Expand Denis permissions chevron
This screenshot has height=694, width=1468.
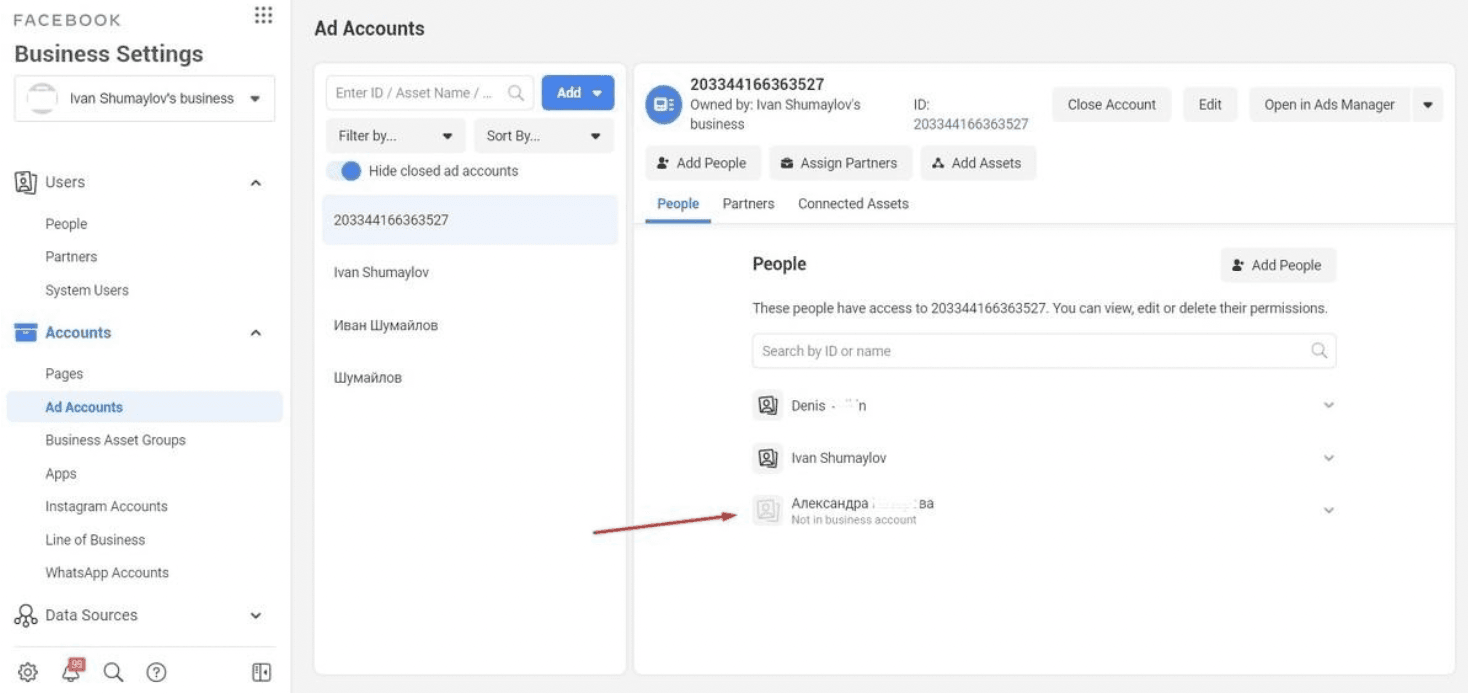click(1329, 405)
